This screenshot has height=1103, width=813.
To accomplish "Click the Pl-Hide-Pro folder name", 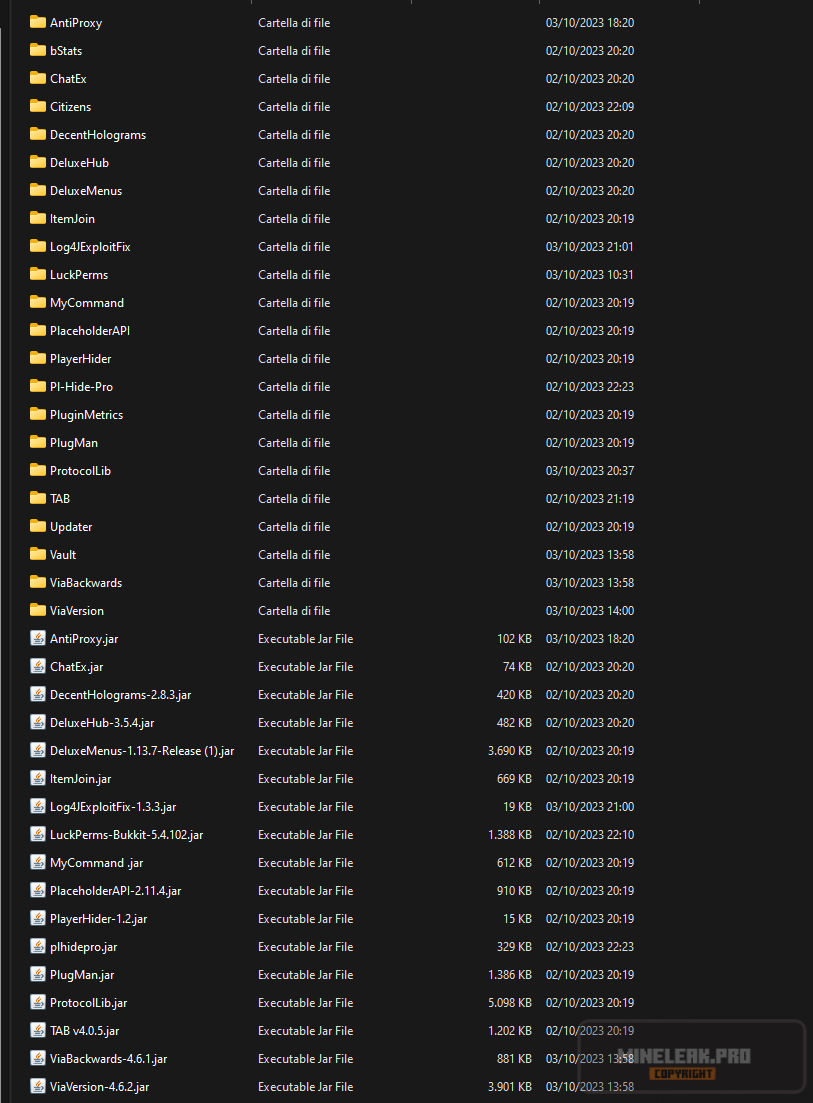I will (x=81, y=386).
